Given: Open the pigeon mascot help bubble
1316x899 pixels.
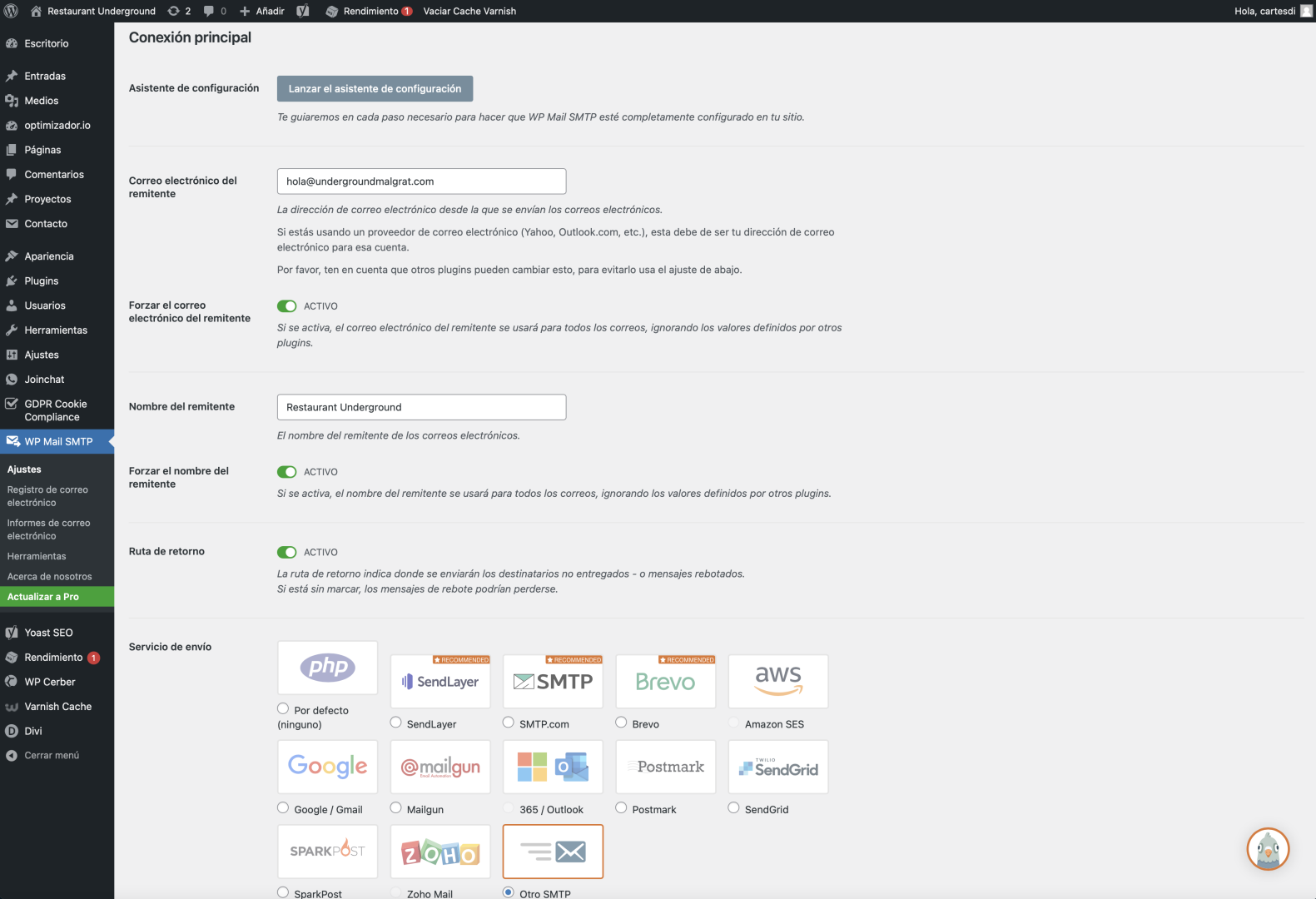Looking at the screenshot, I should coord(1268,849).
